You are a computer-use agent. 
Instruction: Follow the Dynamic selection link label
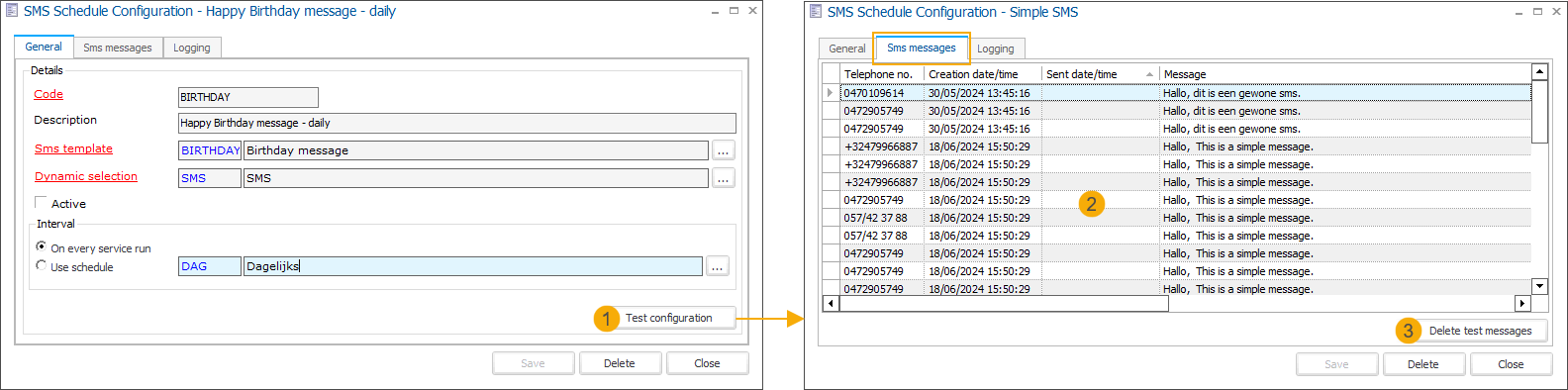[86, 176]
